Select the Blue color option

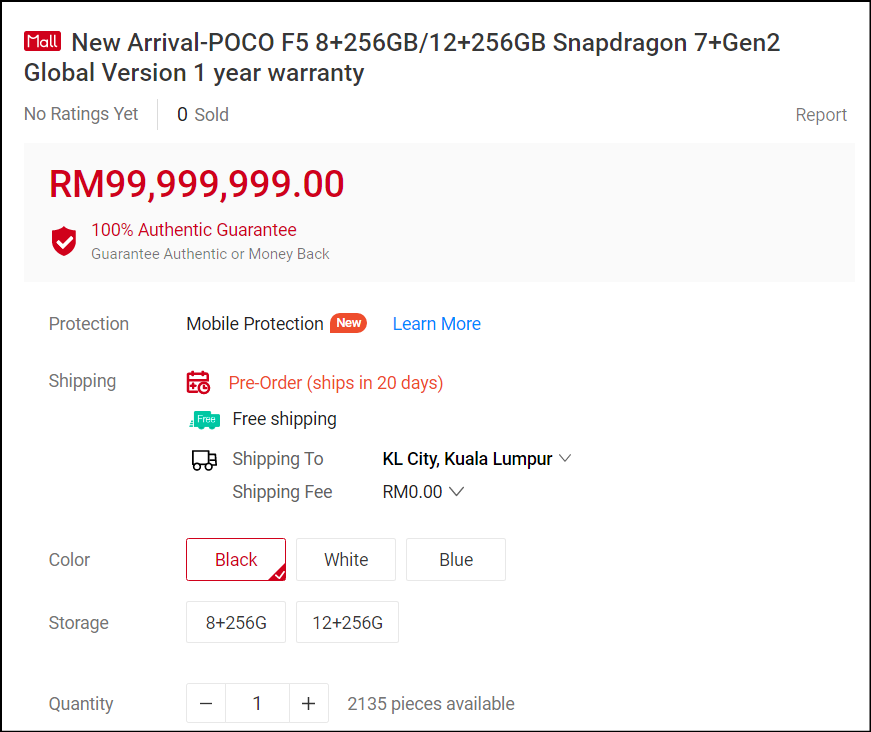(x=456, y=559)
